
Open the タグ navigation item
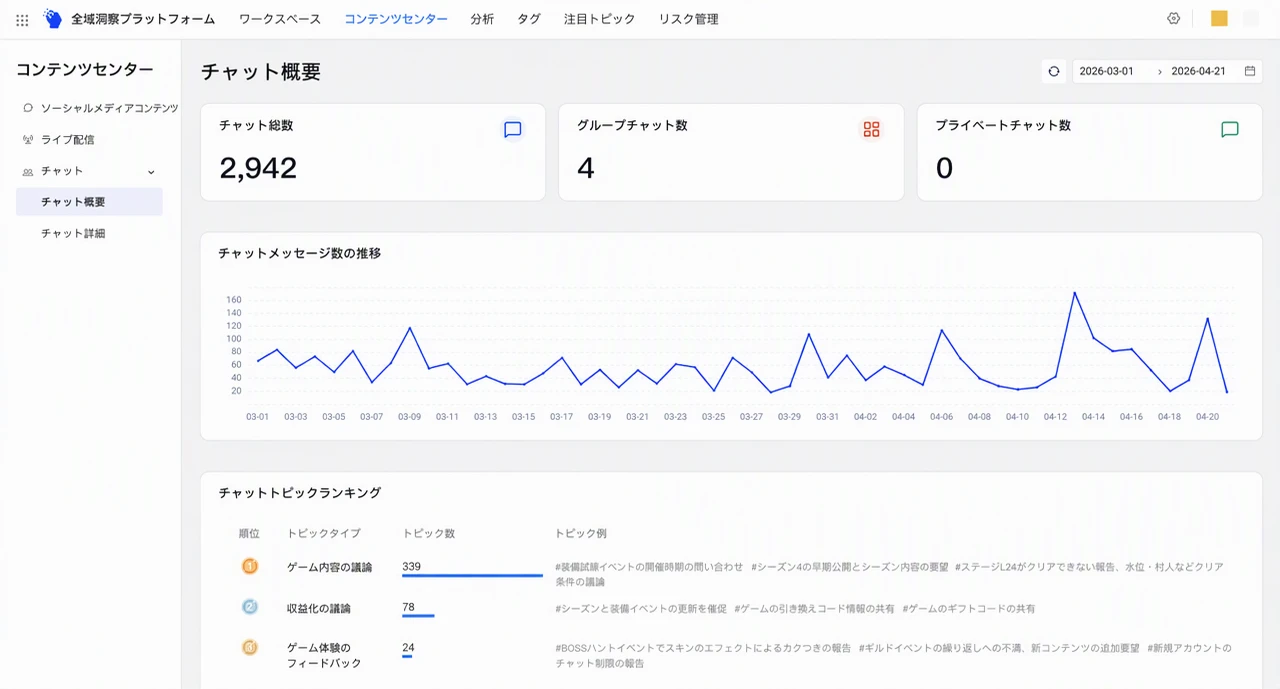click(x=529, y=19)
